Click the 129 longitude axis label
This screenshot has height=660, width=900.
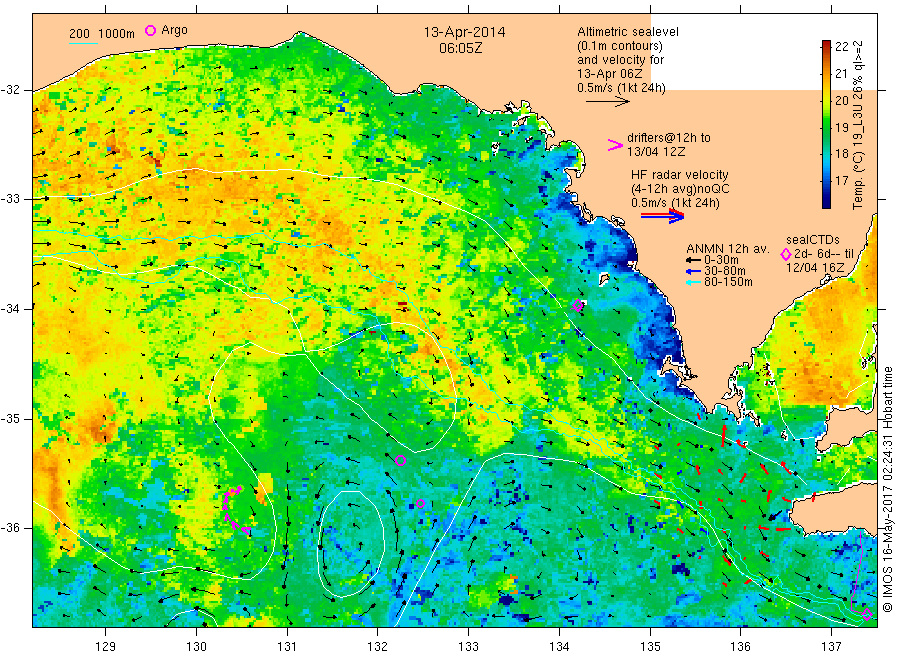click(x=106, y=647)
